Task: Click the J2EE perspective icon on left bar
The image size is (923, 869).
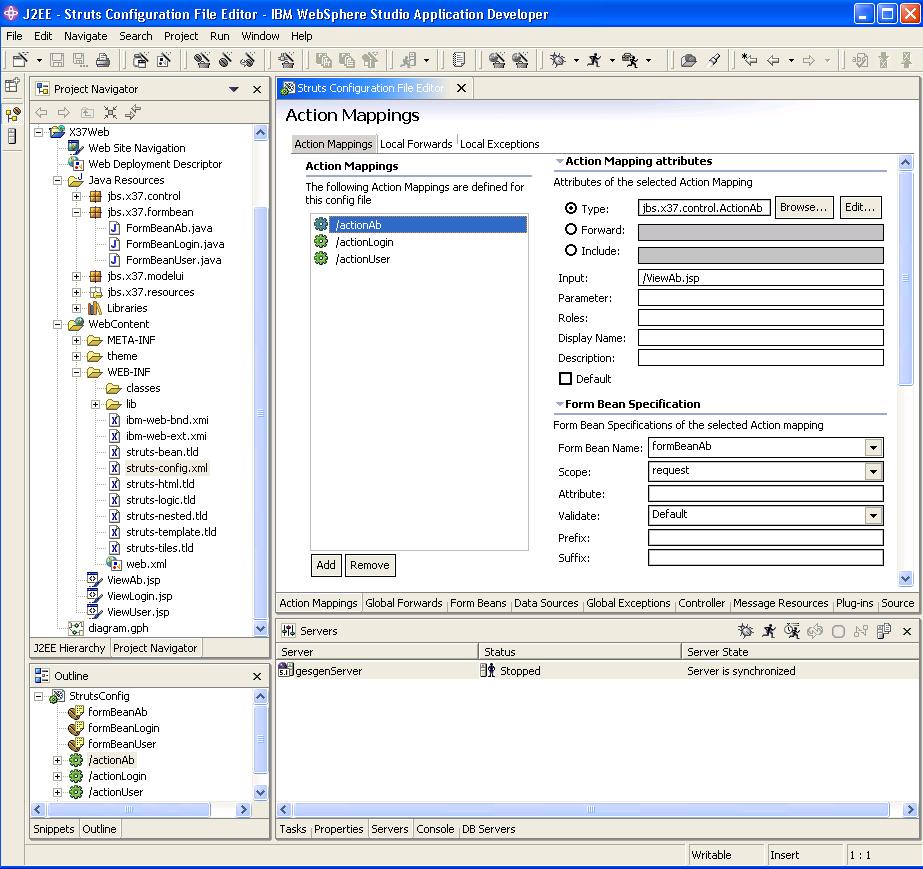Action: 12,113
